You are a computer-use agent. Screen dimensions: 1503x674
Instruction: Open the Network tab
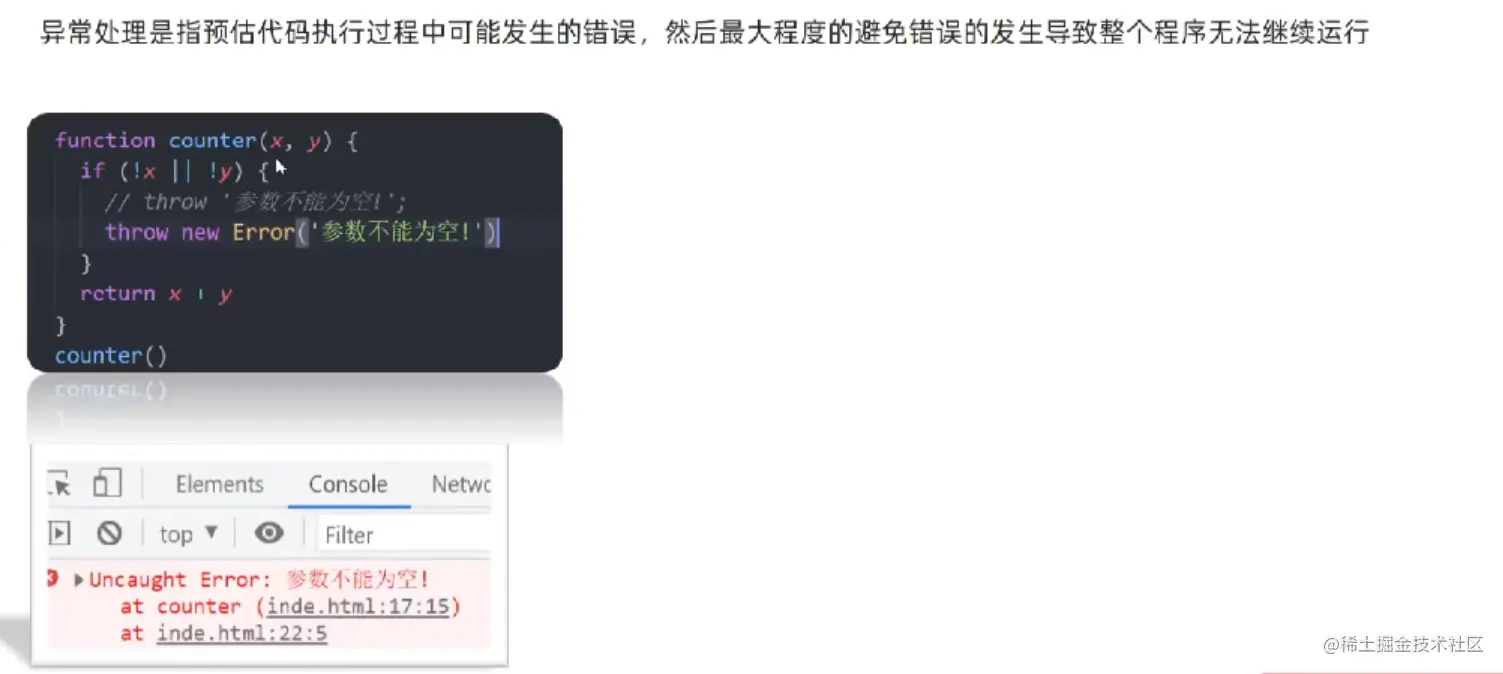click(461, 484)
